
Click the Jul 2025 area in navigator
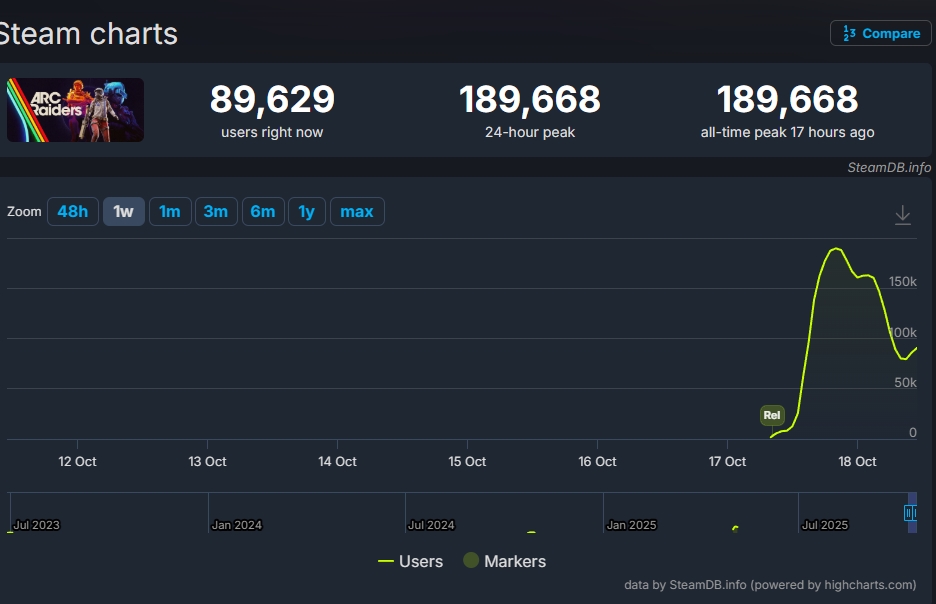click(x=824, y=525)
